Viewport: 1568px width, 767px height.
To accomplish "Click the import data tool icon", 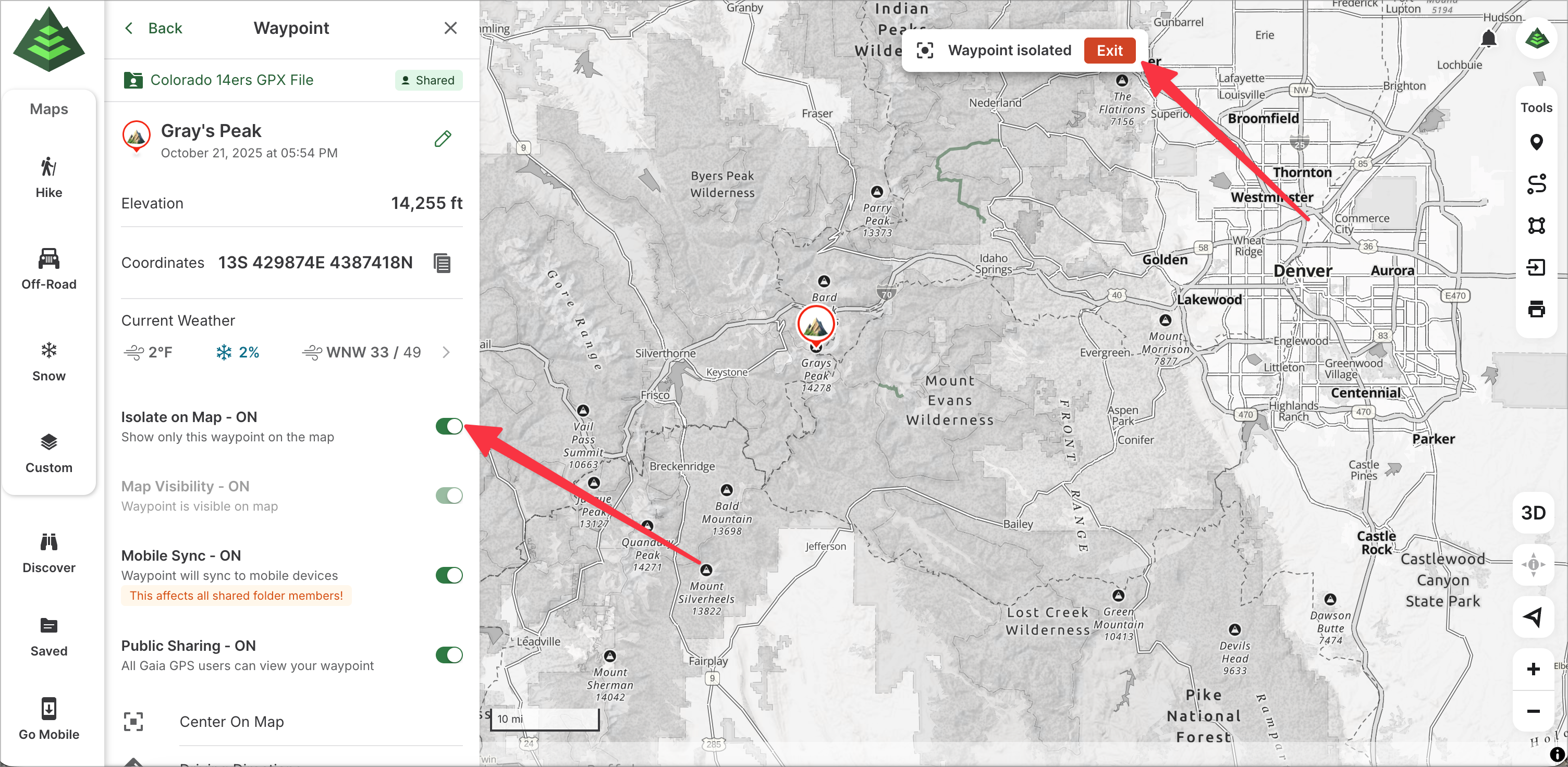I will 1536,268.
